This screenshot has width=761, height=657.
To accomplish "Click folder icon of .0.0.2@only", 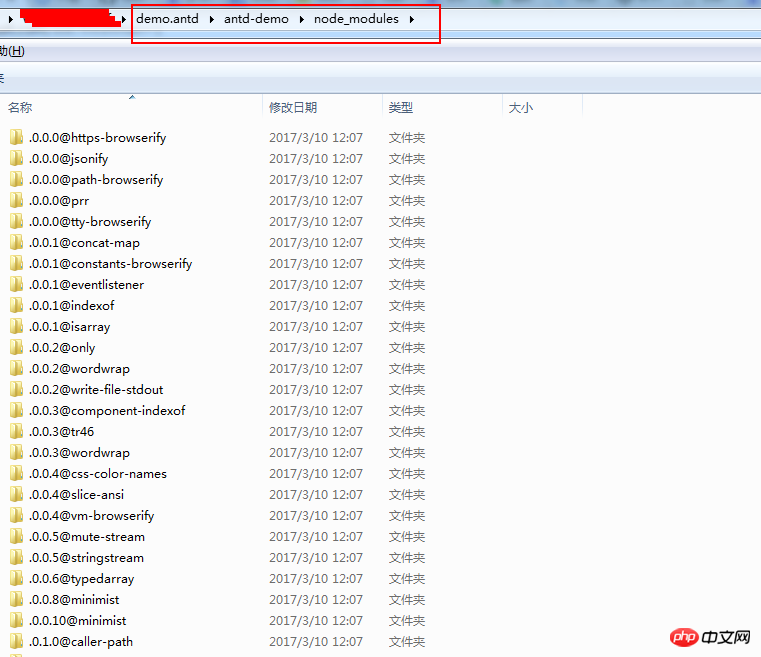I will pyautogui.click(x=16, y=347).
